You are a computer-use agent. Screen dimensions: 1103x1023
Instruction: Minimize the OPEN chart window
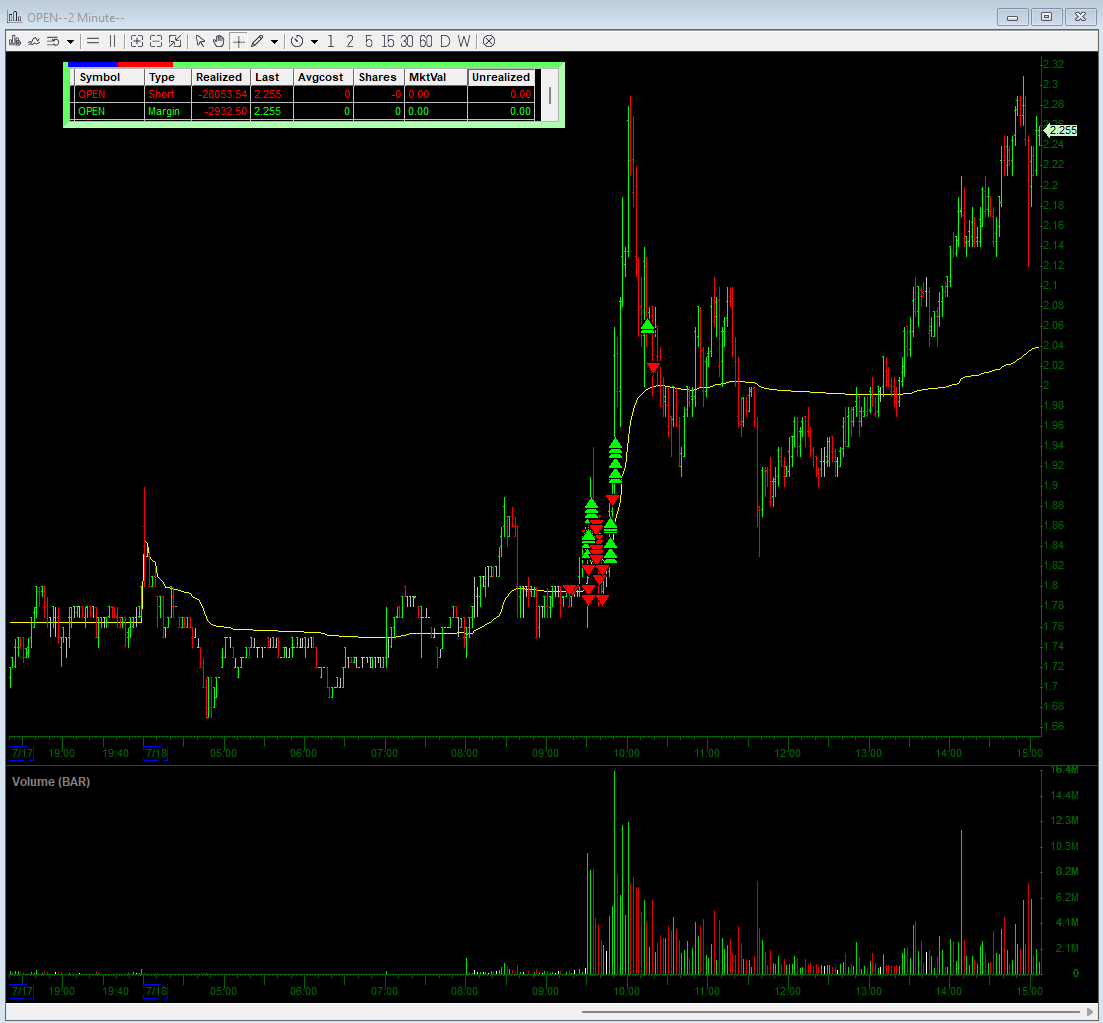1012,17
